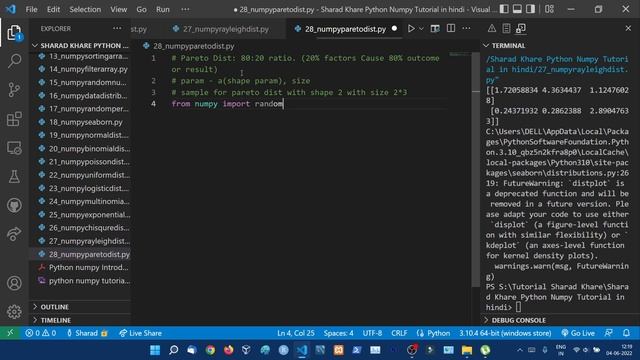This screenshot has height=360, width=640.
Task: Select the 28_numpyparetodist.py editor tab
Action: 345,29
